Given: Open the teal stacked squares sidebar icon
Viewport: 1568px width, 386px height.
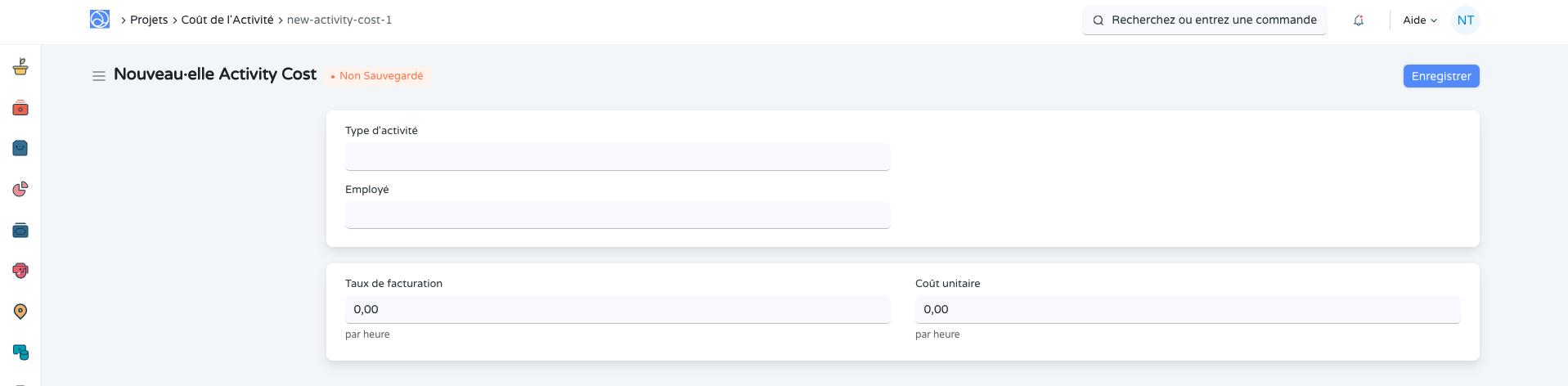Looking at the screenshot, I should pos(20,352).
